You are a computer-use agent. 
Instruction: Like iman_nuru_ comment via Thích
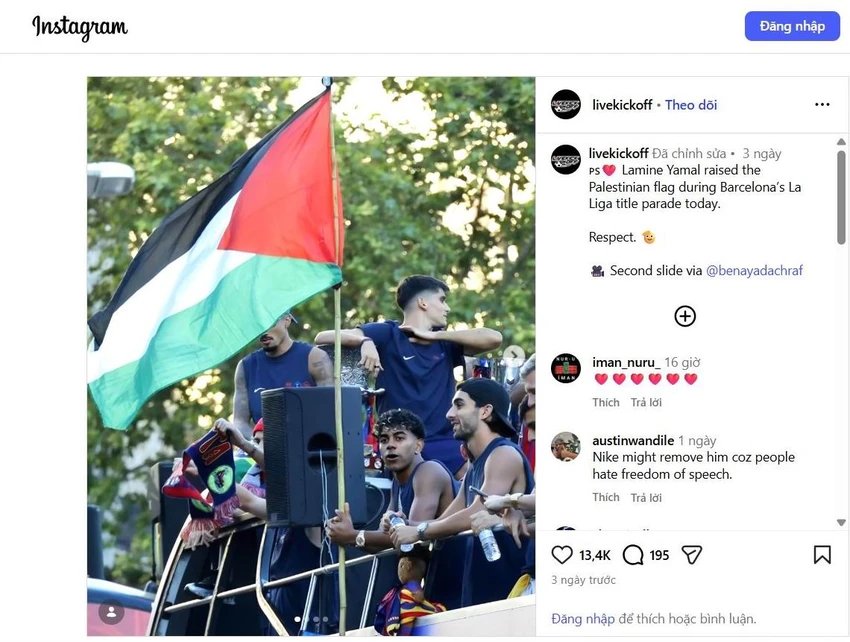[x=606, y=402]
